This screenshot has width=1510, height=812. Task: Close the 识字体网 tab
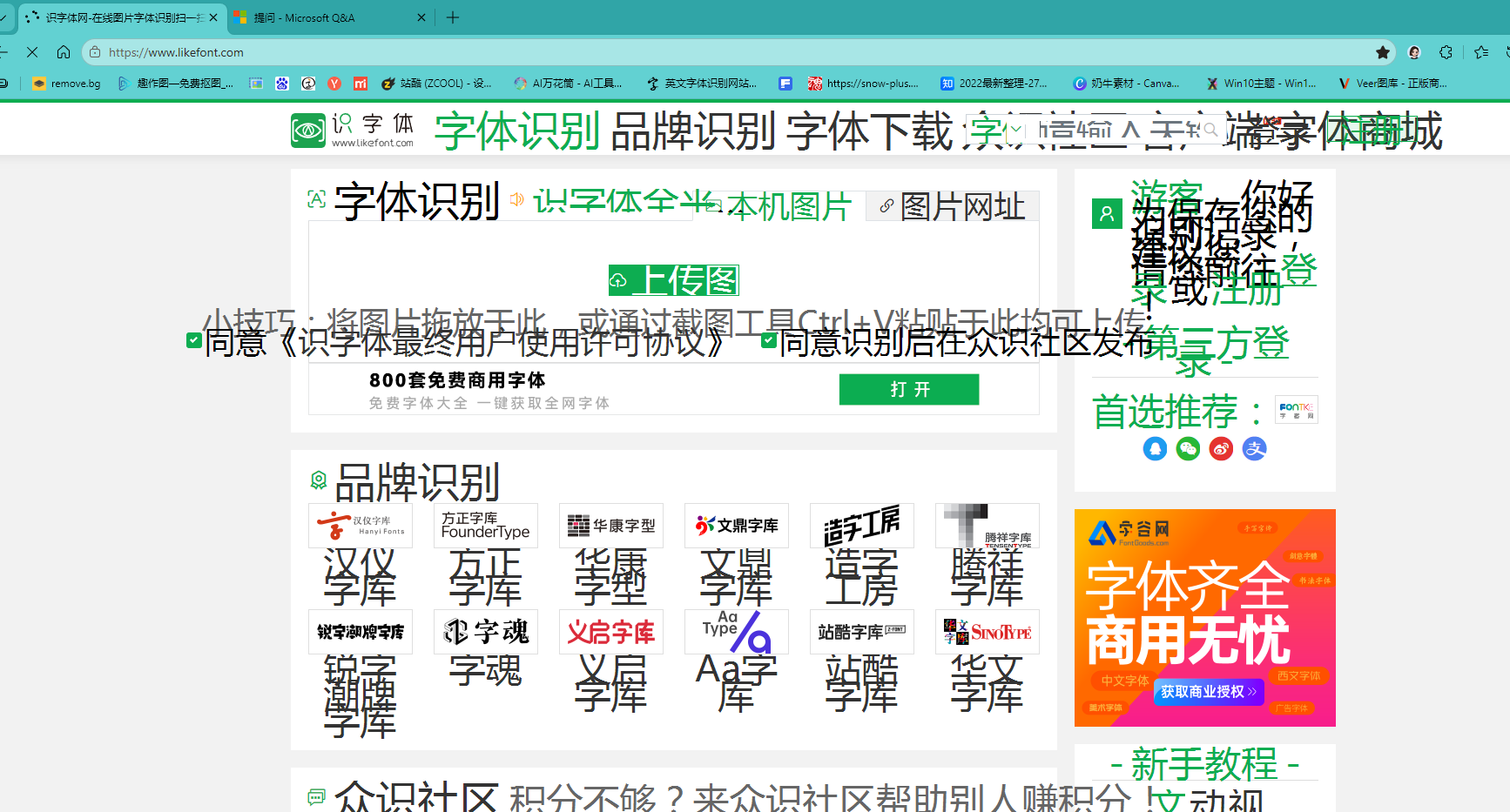(x=213, y=17)
